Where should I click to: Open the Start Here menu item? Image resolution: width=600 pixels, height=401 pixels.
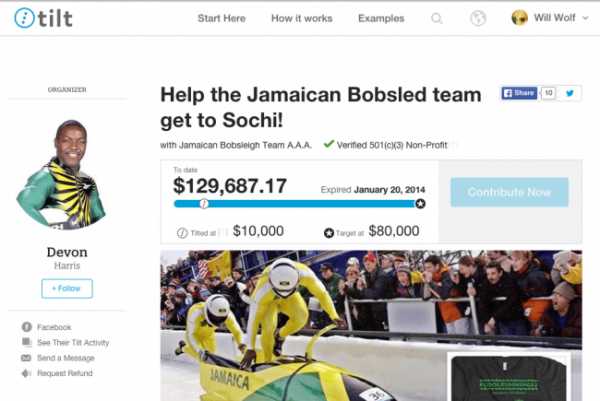click(x=222, y=18)
